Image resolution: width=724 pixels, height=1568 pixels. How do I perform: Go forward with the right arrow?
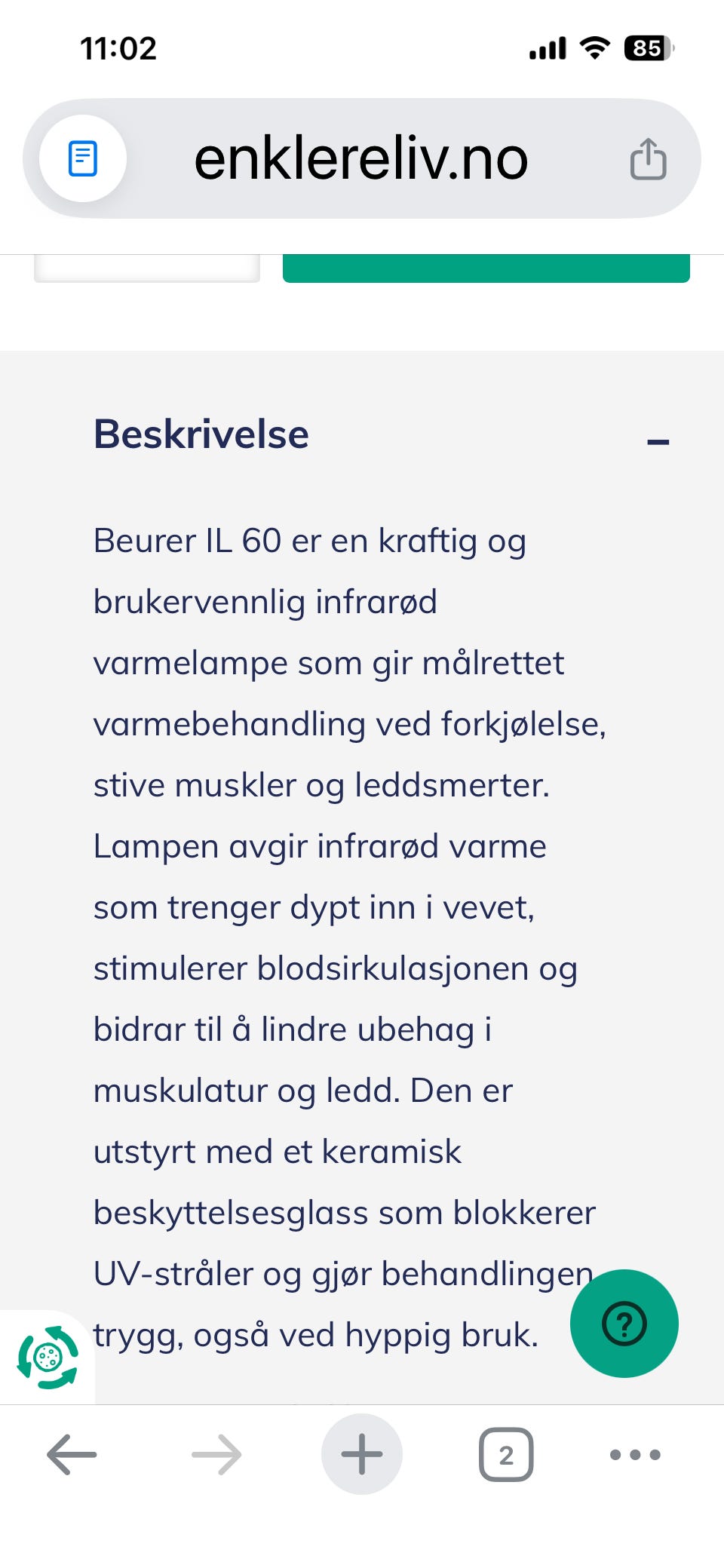pyautogui.click(x=216, y=1454)
